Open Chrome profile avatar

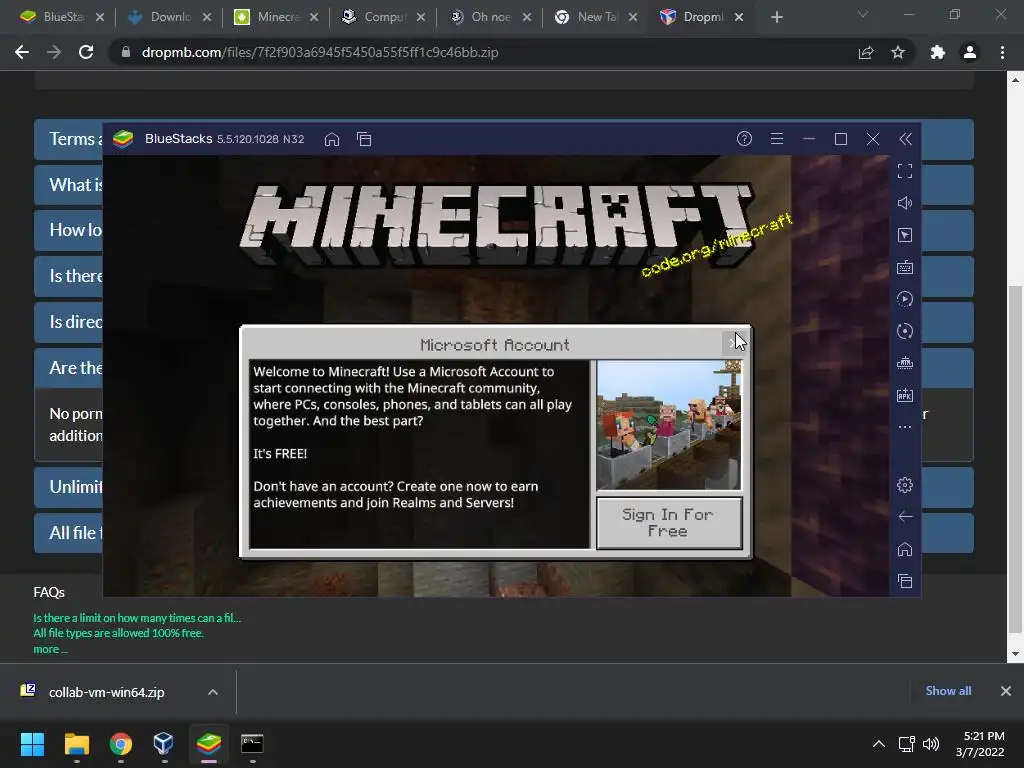click(x=970, y=52)
